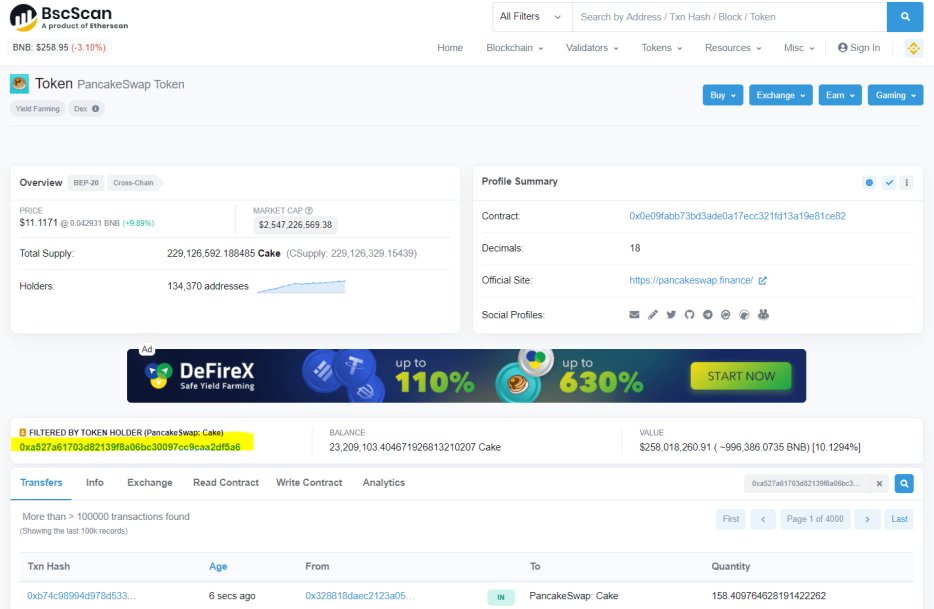Open the contract address link
The height and width of the screenshot is (609, 934).
pos(737,216)
